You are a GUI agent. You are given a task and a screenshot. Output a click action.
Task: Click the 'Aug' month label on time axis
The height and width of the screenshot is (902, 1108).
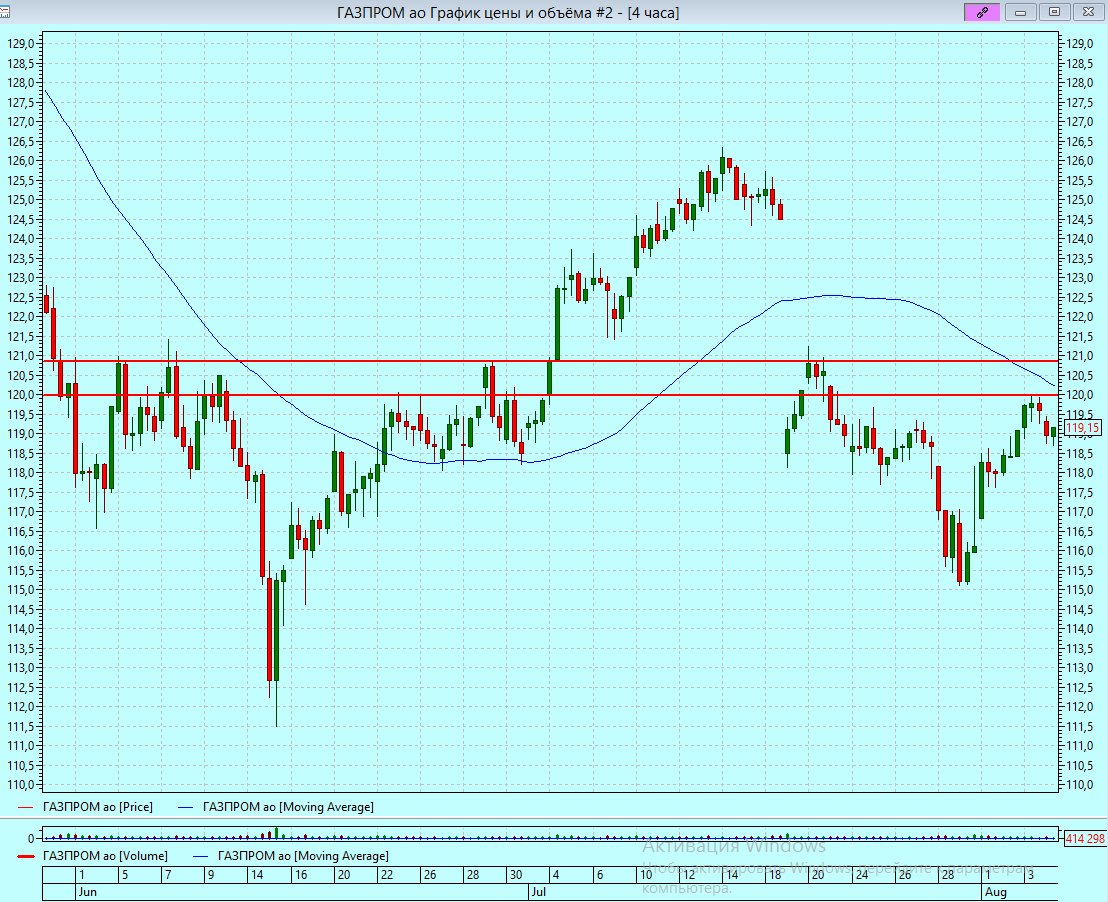coord(996,892)
